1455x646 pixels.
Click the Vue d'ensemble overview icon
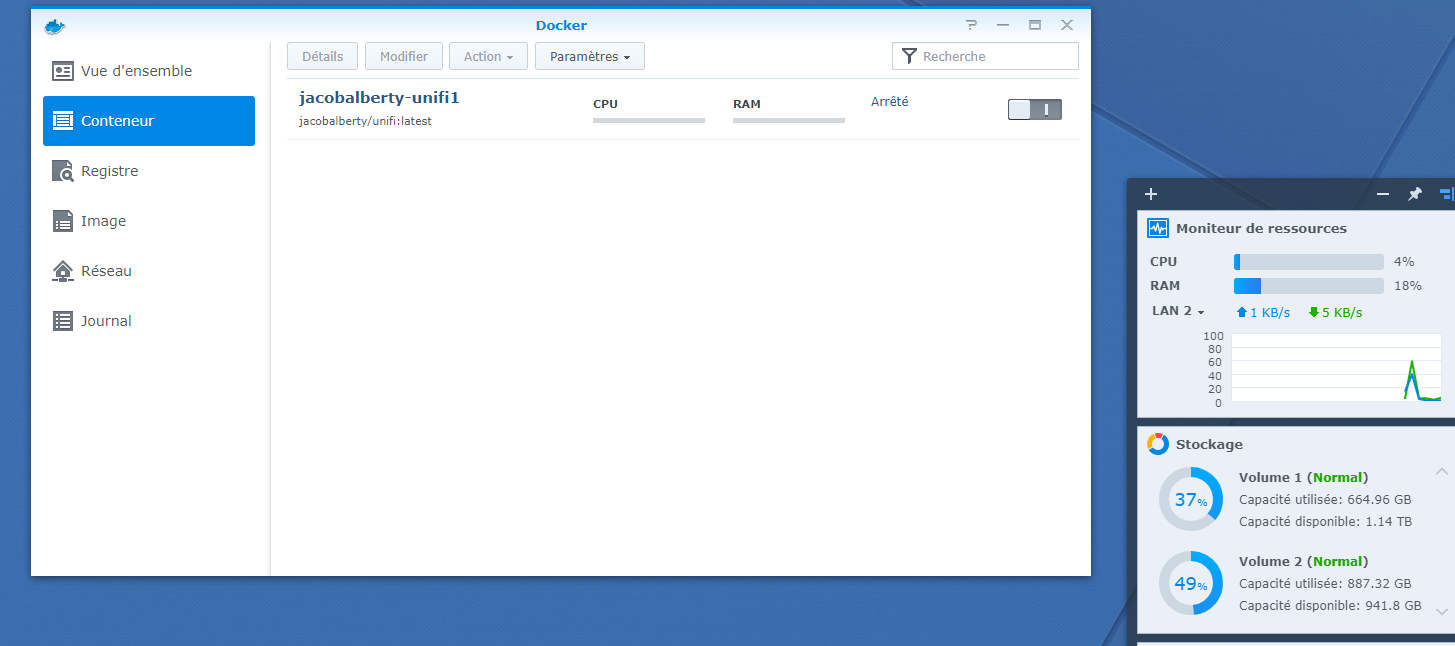tap(63, 71)
